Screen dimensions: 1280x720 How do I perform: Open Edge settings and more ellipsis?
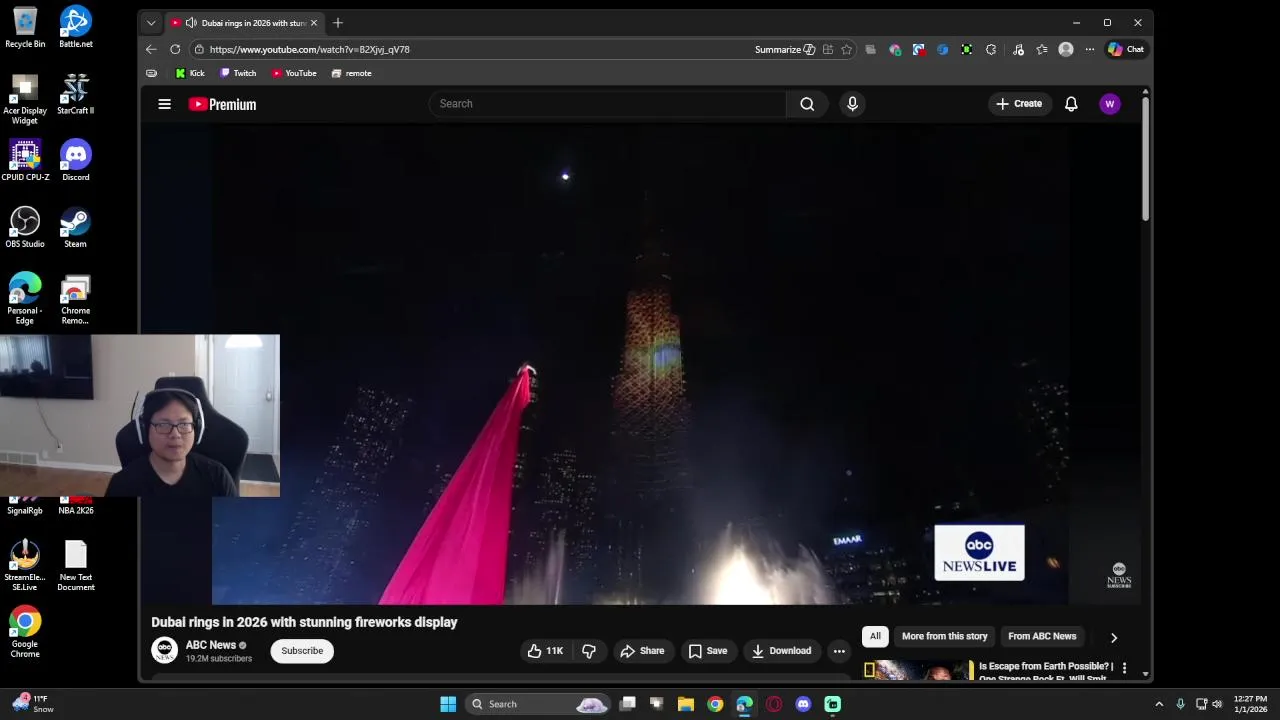point(1090,49)
